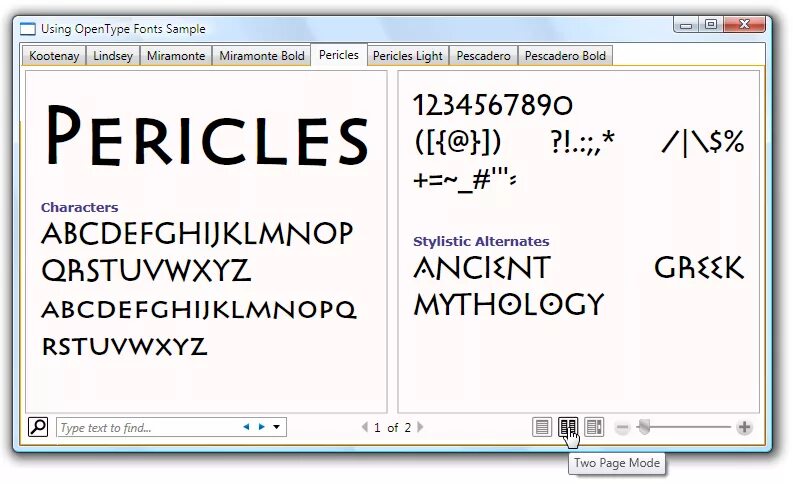Click the magnifier search icon
The height and width of the screenshot is (484, 793).
[x=38, y=427]
